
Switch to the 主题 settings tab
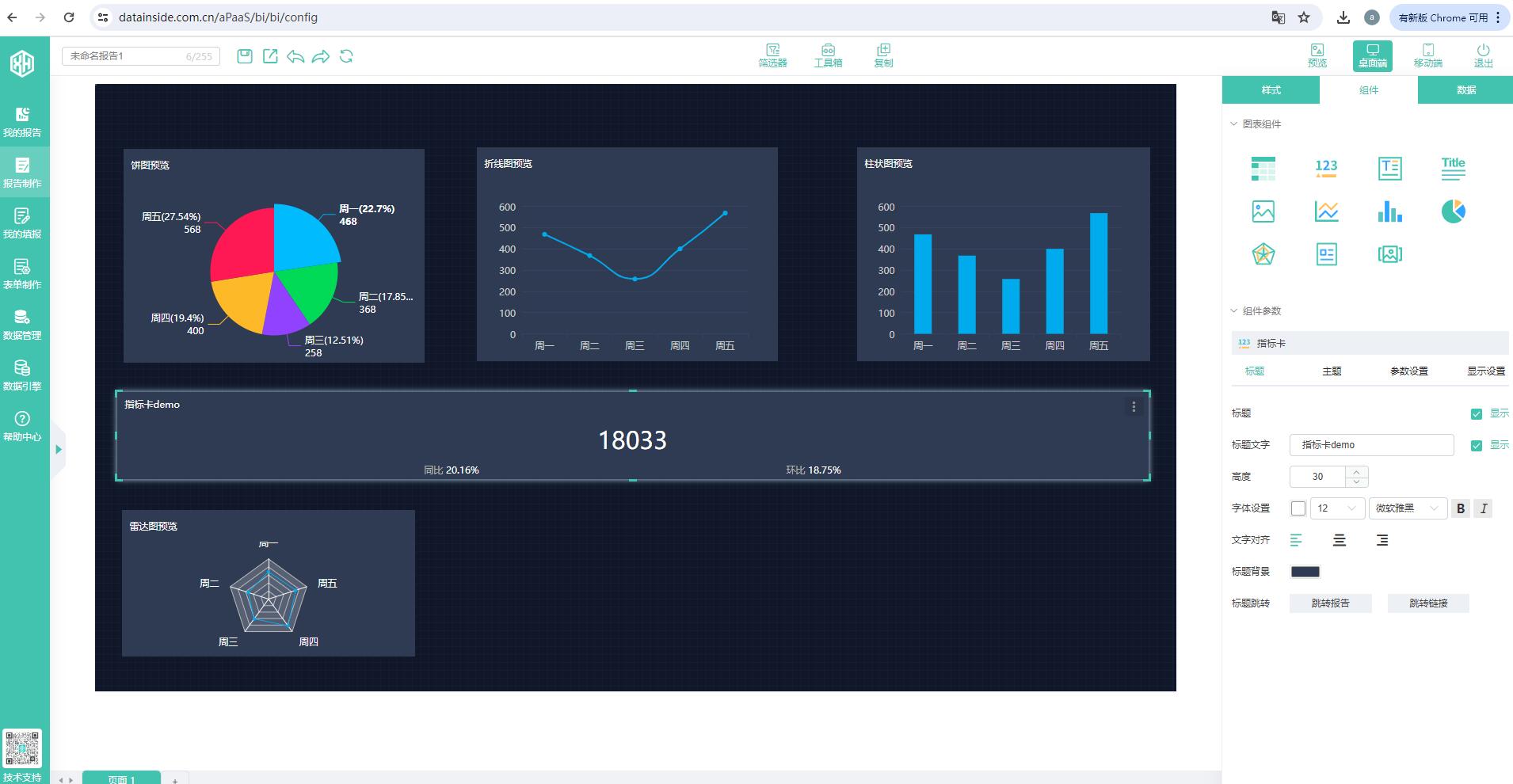[x=1332, y=371]
